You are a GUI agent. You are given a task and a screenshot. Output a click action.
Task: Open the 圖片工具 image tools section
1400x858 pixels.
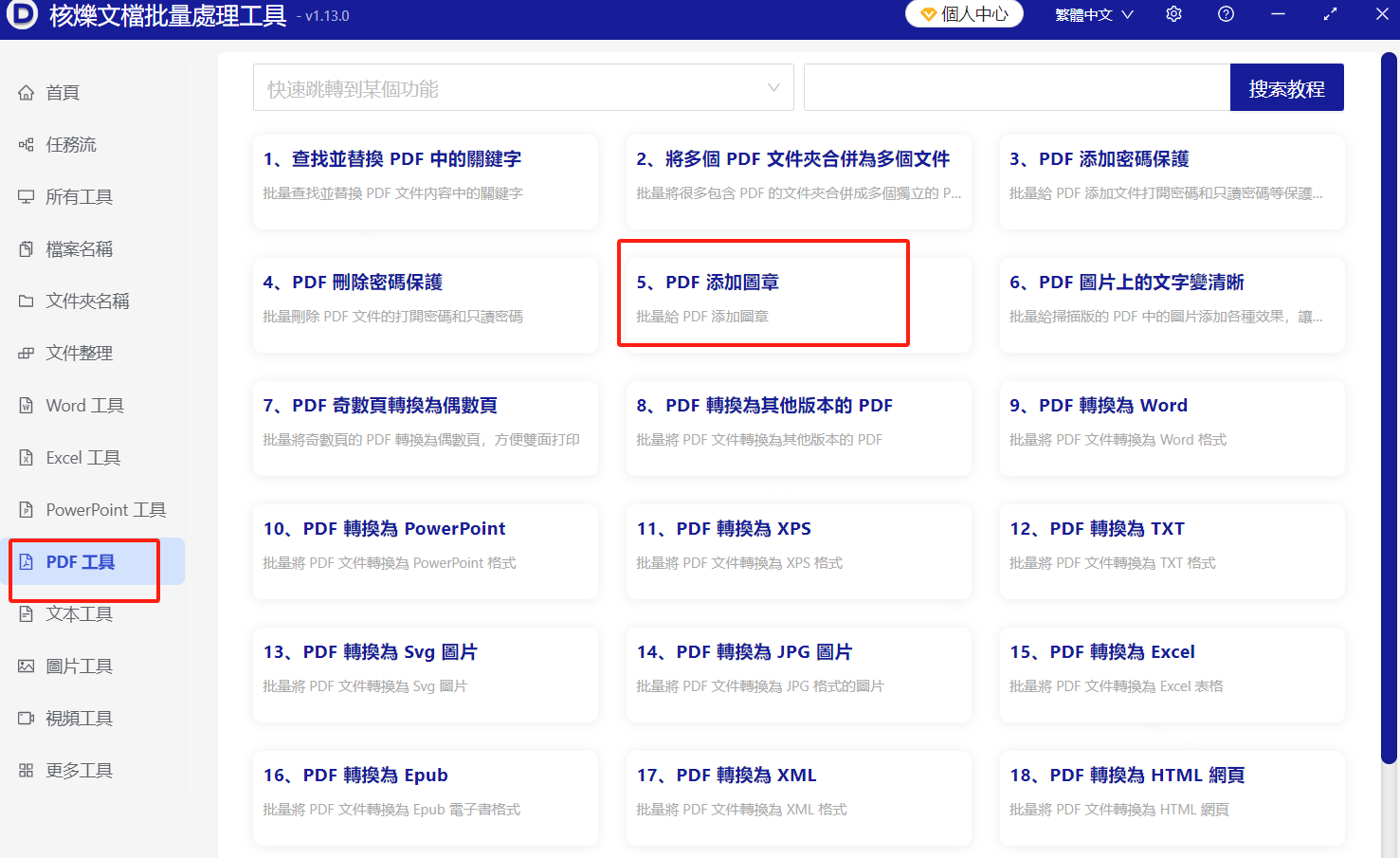[x=76, y=666]
